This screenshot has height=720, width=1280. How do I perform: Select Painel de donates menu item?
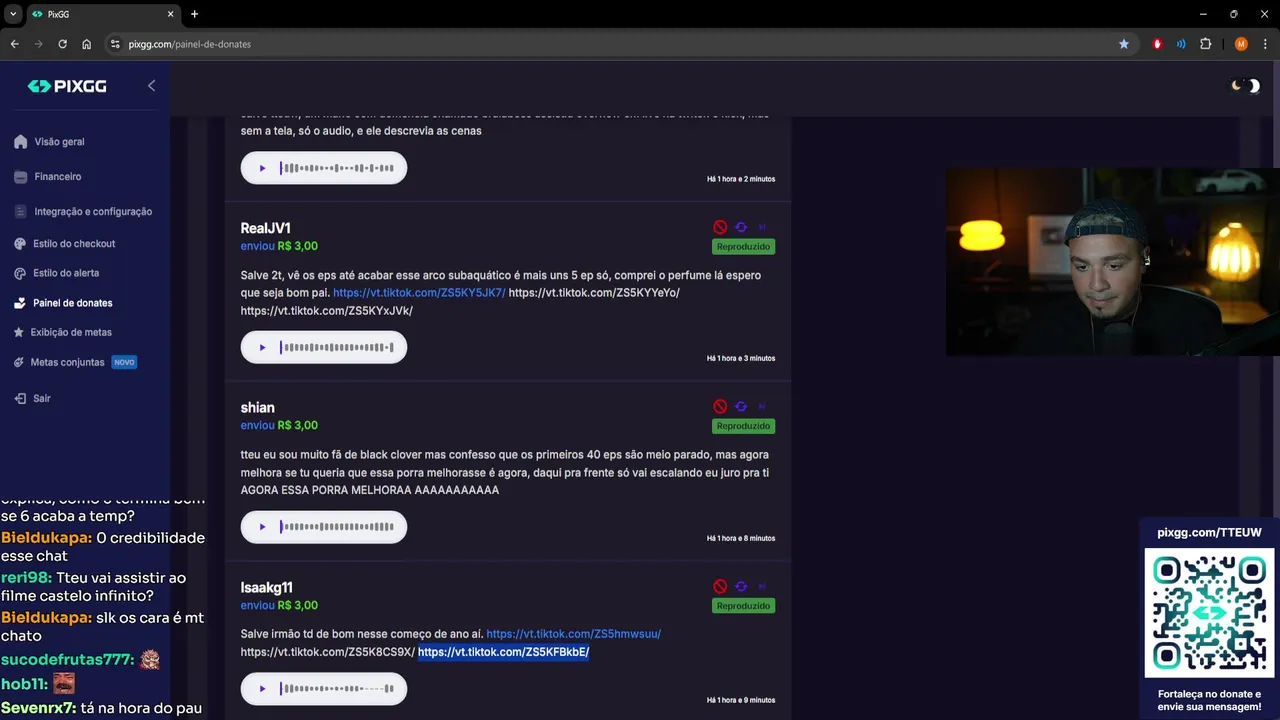[x=72, y=303]
